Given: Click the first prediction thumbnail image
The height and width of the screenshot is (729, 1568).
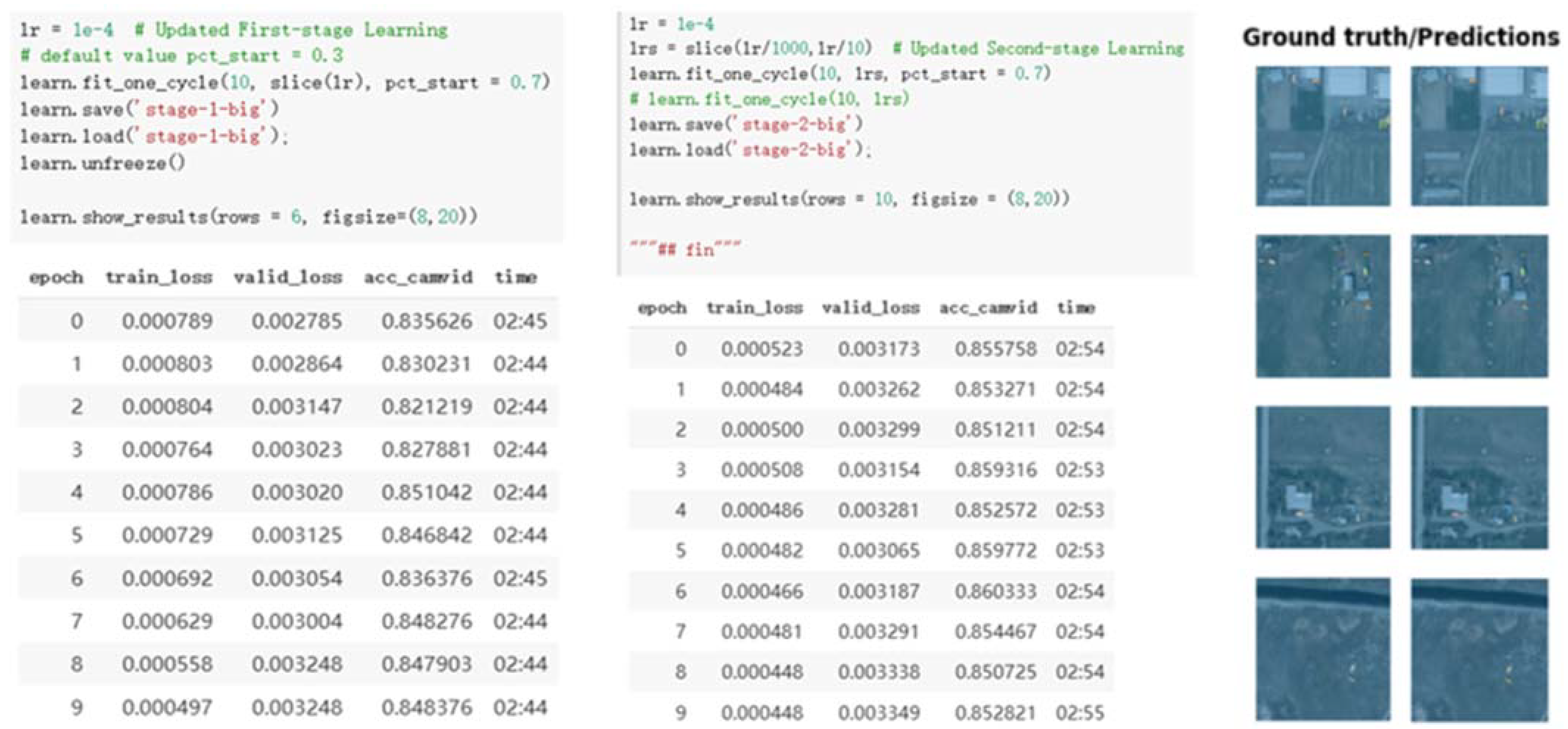Looking at the screenshot, I should tap(1479, 136).
